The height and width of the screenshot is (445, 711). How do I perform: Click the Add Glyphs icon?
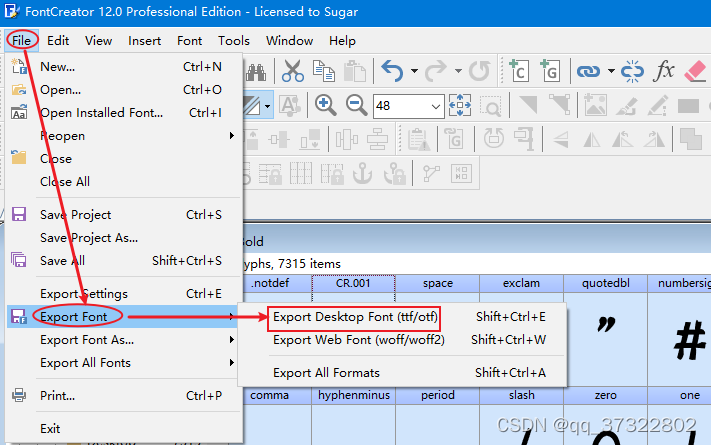[550, 71]
